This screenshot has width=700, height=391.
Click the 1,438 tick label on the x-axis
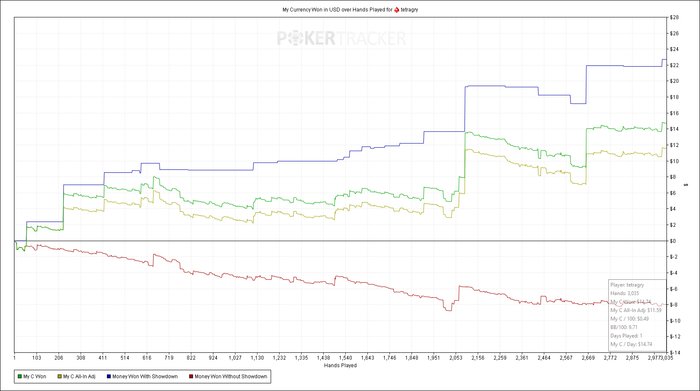(x=323, y=358)
